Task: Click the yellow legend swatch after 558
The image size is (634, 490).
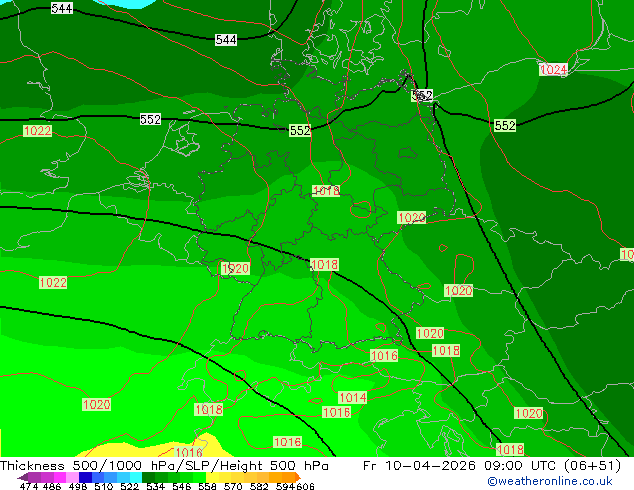Action: [x=213, y=477]
